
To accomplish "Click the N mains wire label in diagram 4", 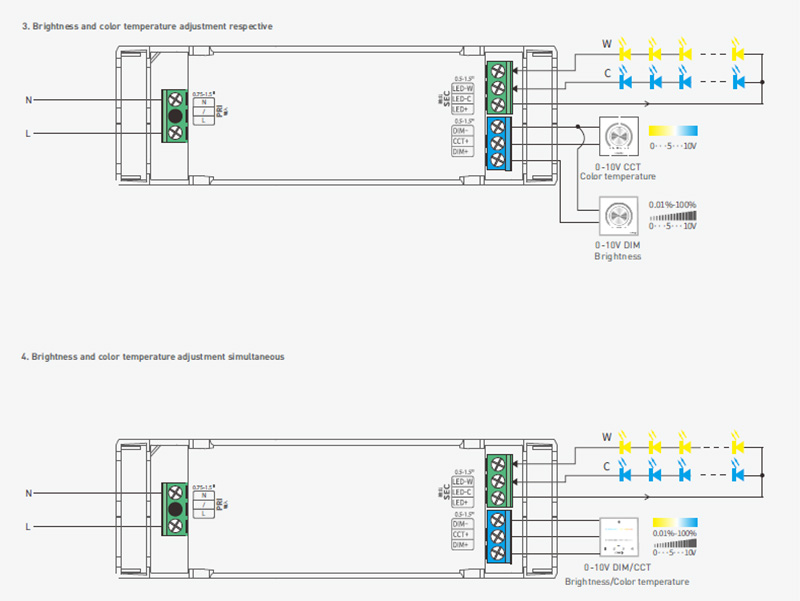I will (x=29, y=493).
